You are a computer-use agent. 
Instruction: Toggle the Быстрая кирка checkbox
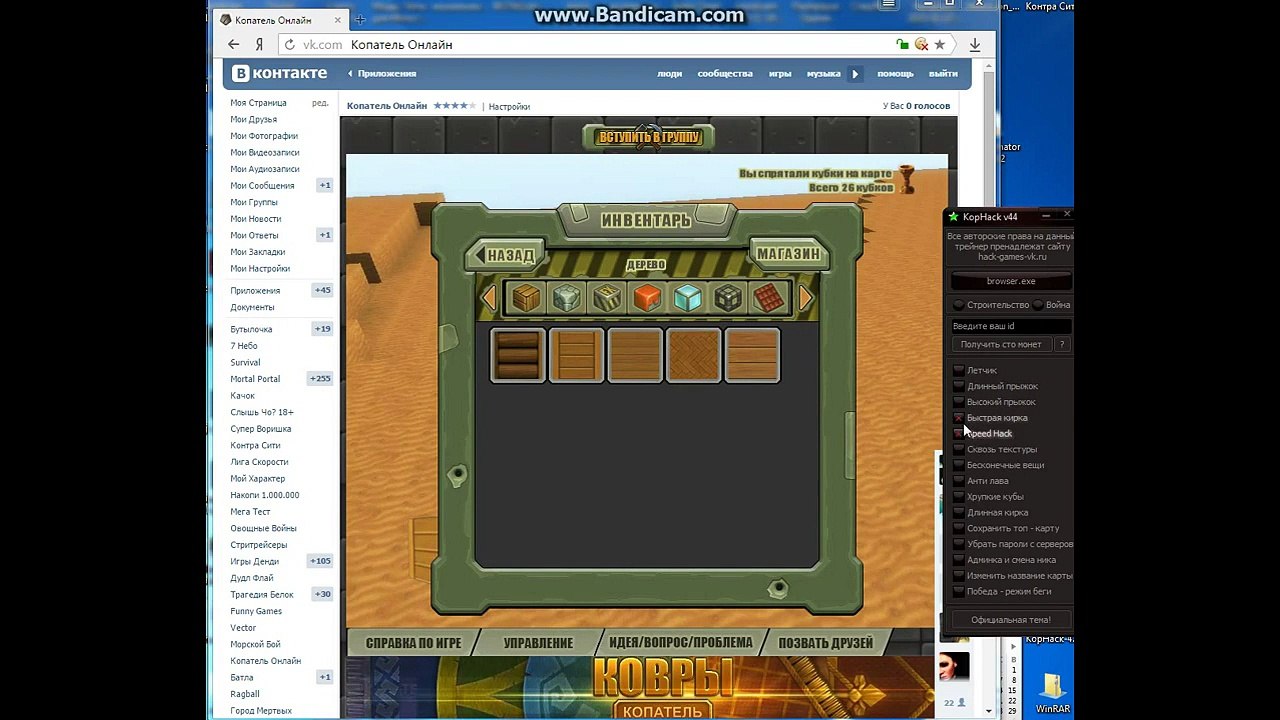959,418
